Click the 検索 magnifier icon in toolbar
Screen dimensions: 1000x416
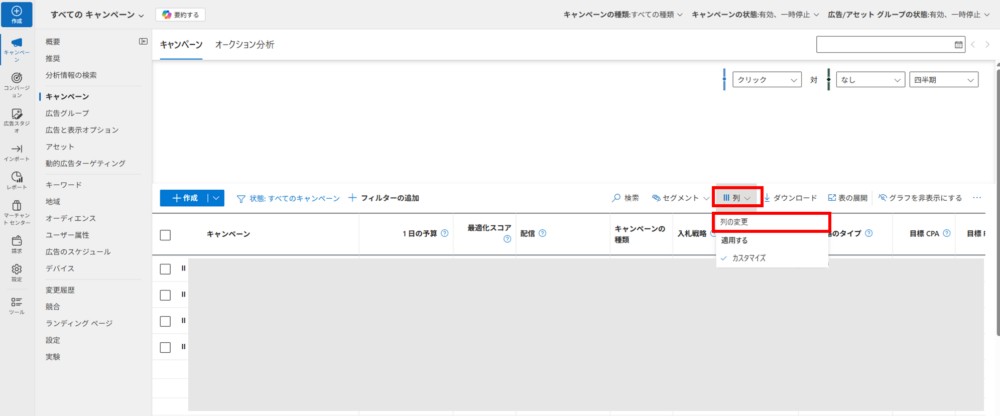click(x=618, y=198)
